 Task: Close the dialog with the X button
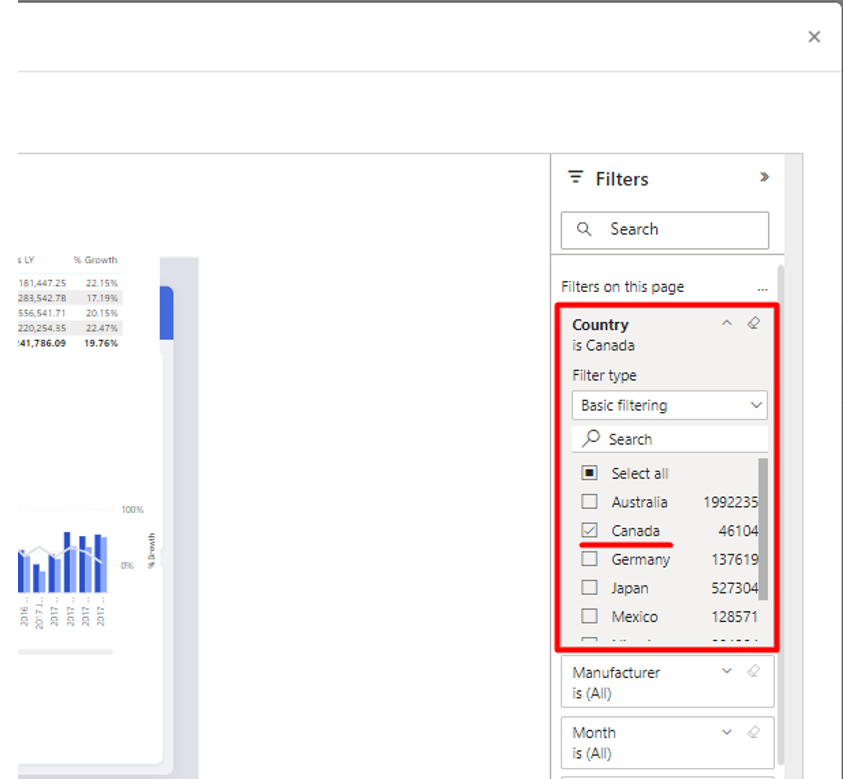[814, 37]
